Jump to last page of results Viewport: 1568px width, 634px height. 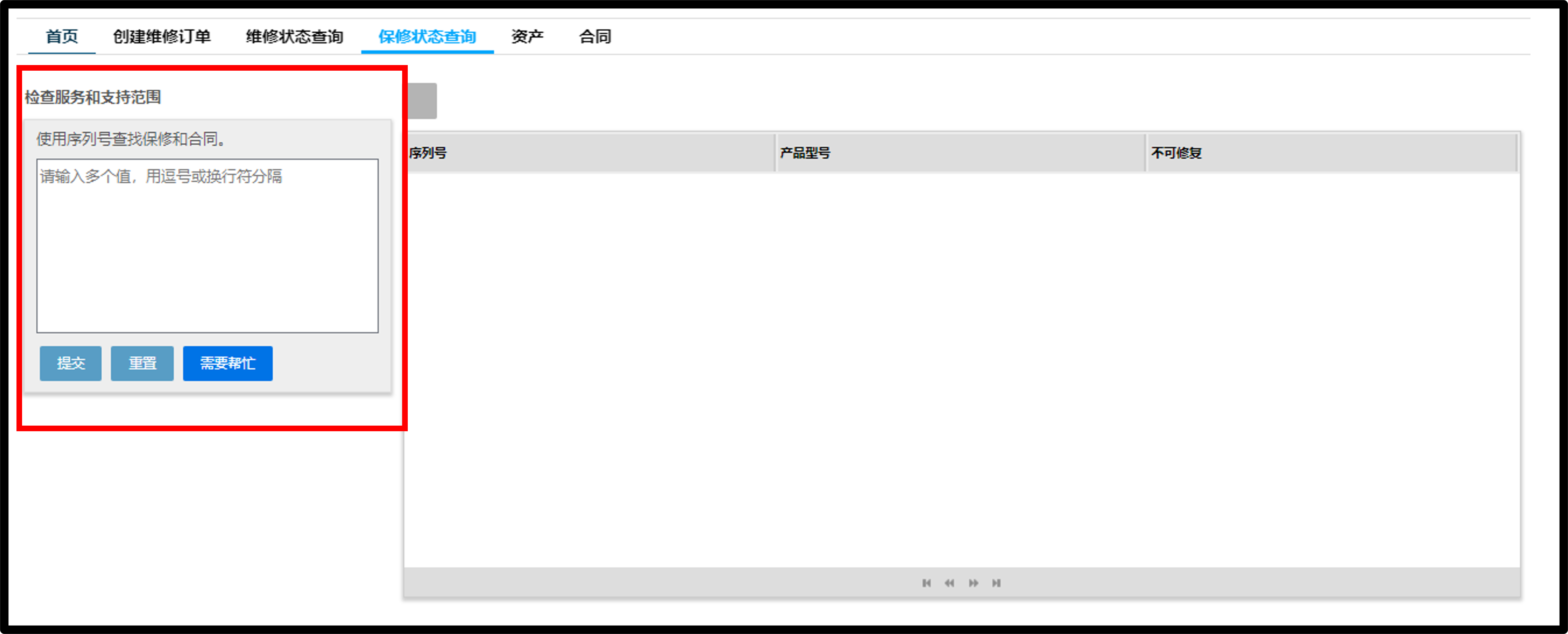(x=996, y=583)
